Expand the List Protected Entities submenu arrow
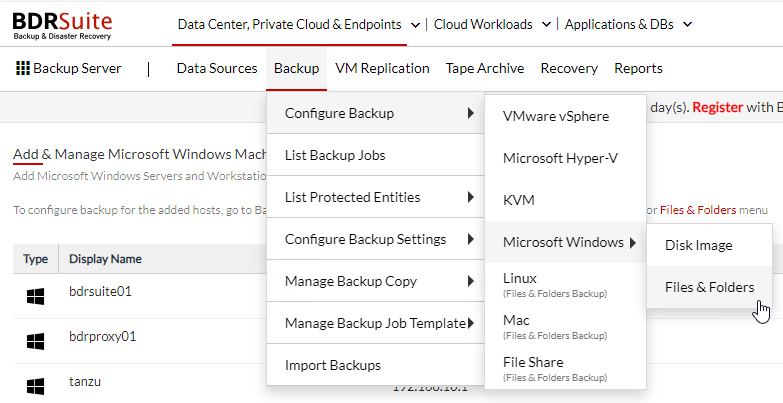Image resolution: width=783 pixels, height=403 pixels. pyautogui.click(x=470, y=197)
